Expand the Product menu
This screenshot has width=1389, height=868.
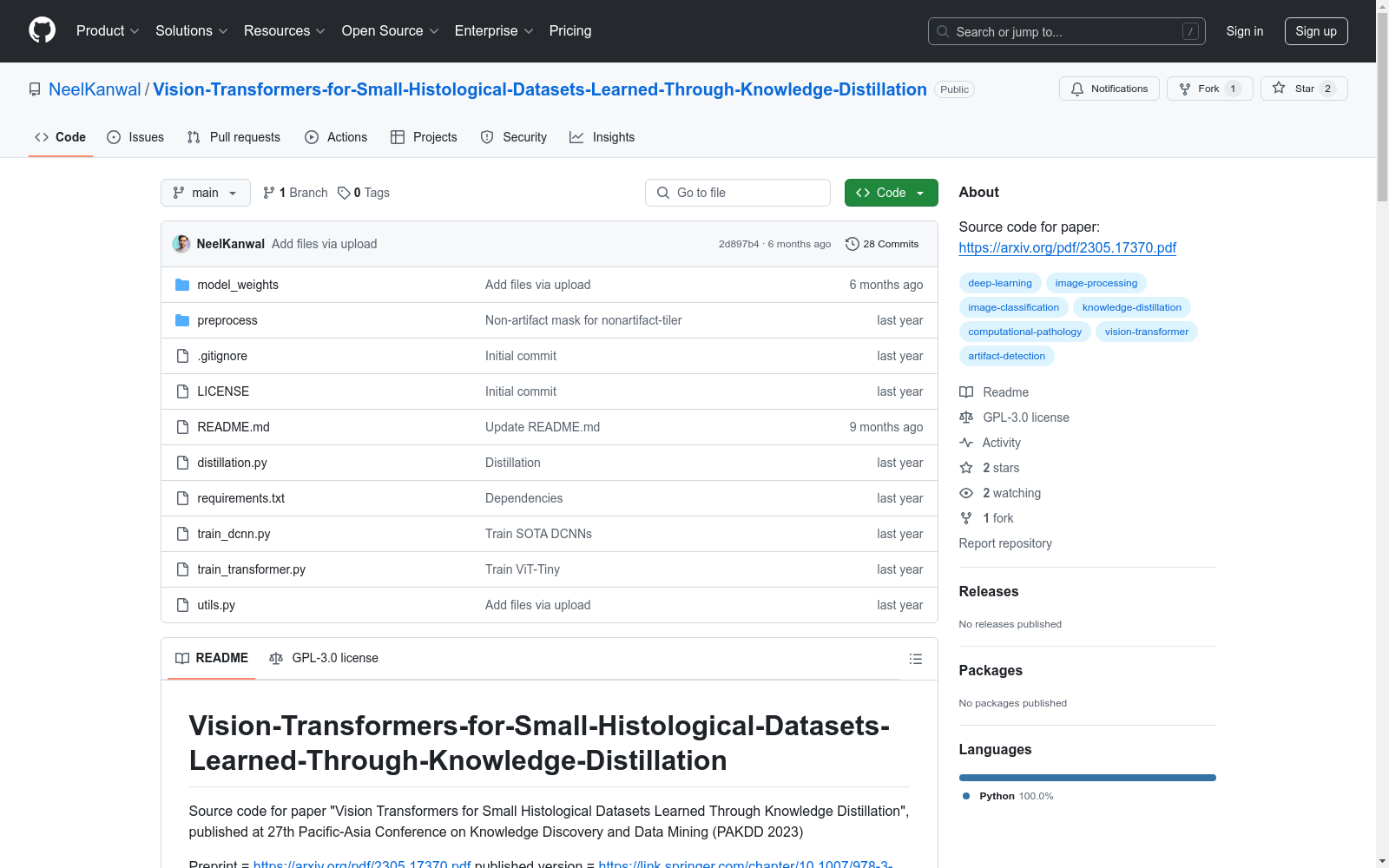(x=108, y=30)
